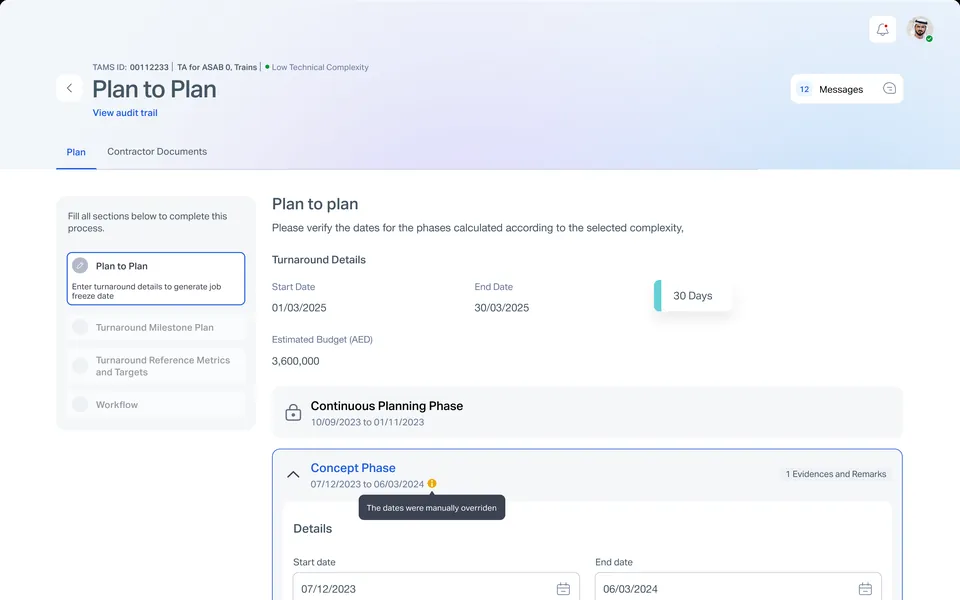Click the TAMS ID 00112233 text
960x600 pixels.
pyautogui.click(x=130, y=67)
